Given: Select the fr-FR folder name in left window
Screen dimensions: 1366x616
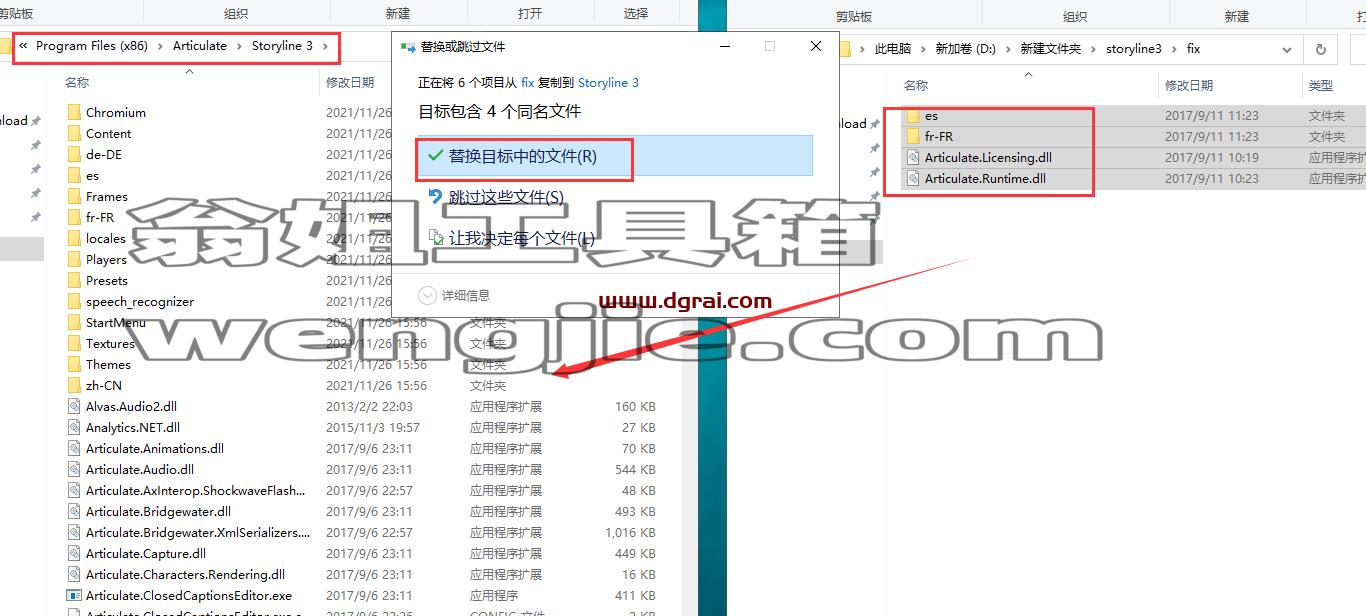Looking at the screenshot, I should [x=100, y=218].
